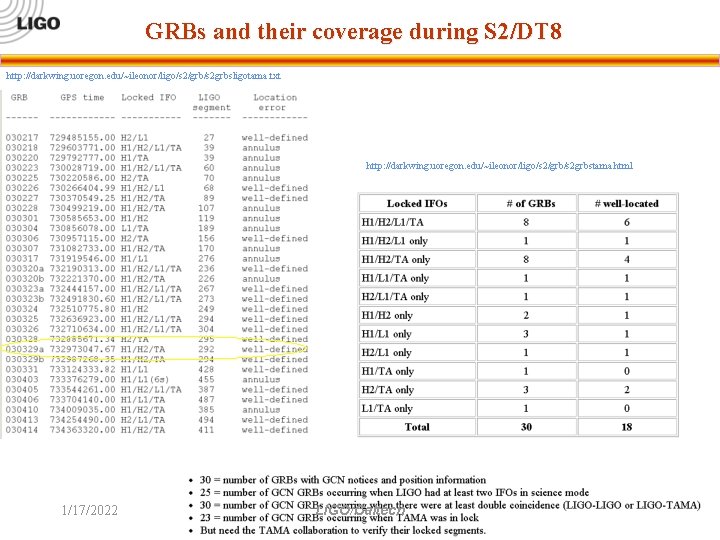Click the slide title GRBs and their coverage
720x540 pixels.
[353, 31]
